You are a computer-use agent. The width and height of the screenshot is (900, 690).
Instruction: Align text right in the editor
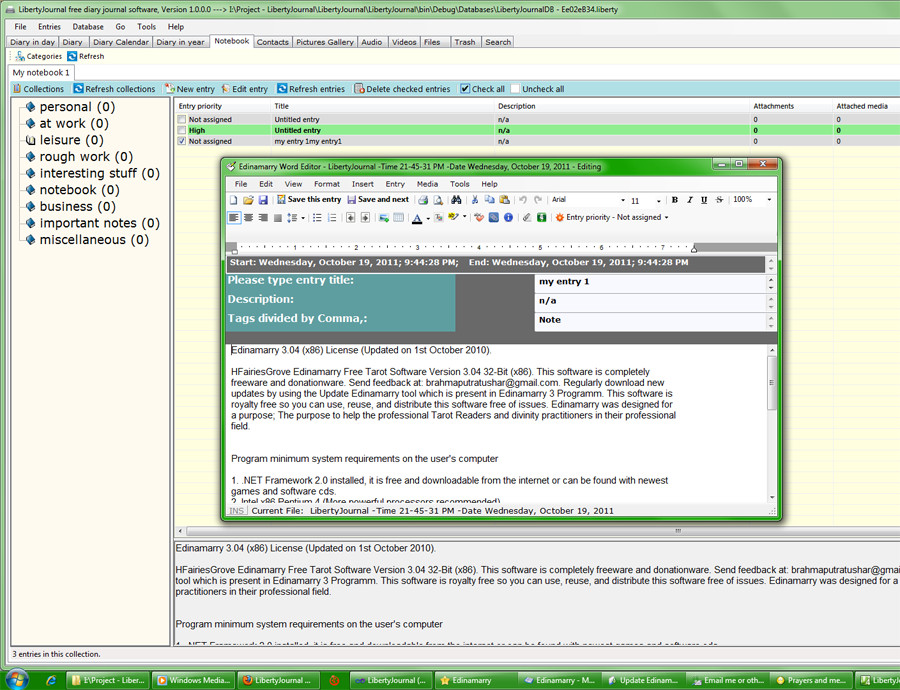(x=263, y=218)
